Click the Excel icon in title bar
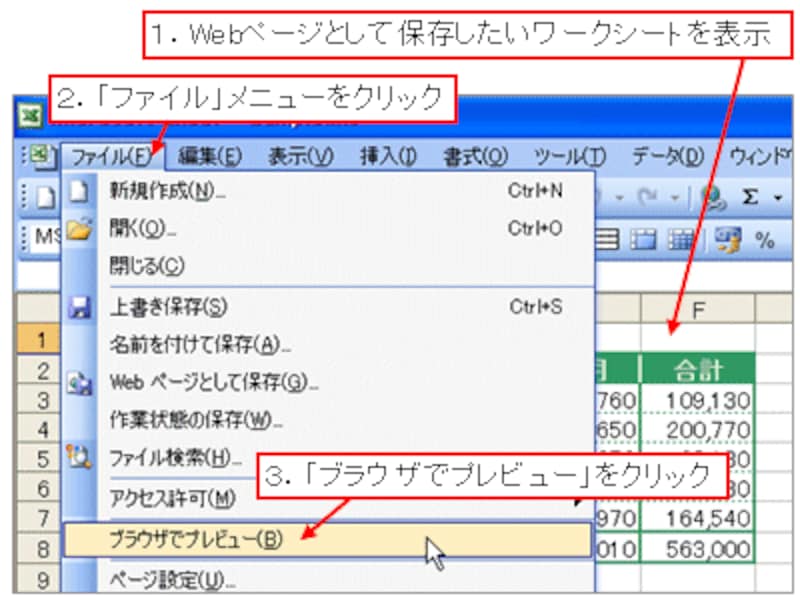Image resolution: width=800 pixels, height=600 pixels. (30, 116)
